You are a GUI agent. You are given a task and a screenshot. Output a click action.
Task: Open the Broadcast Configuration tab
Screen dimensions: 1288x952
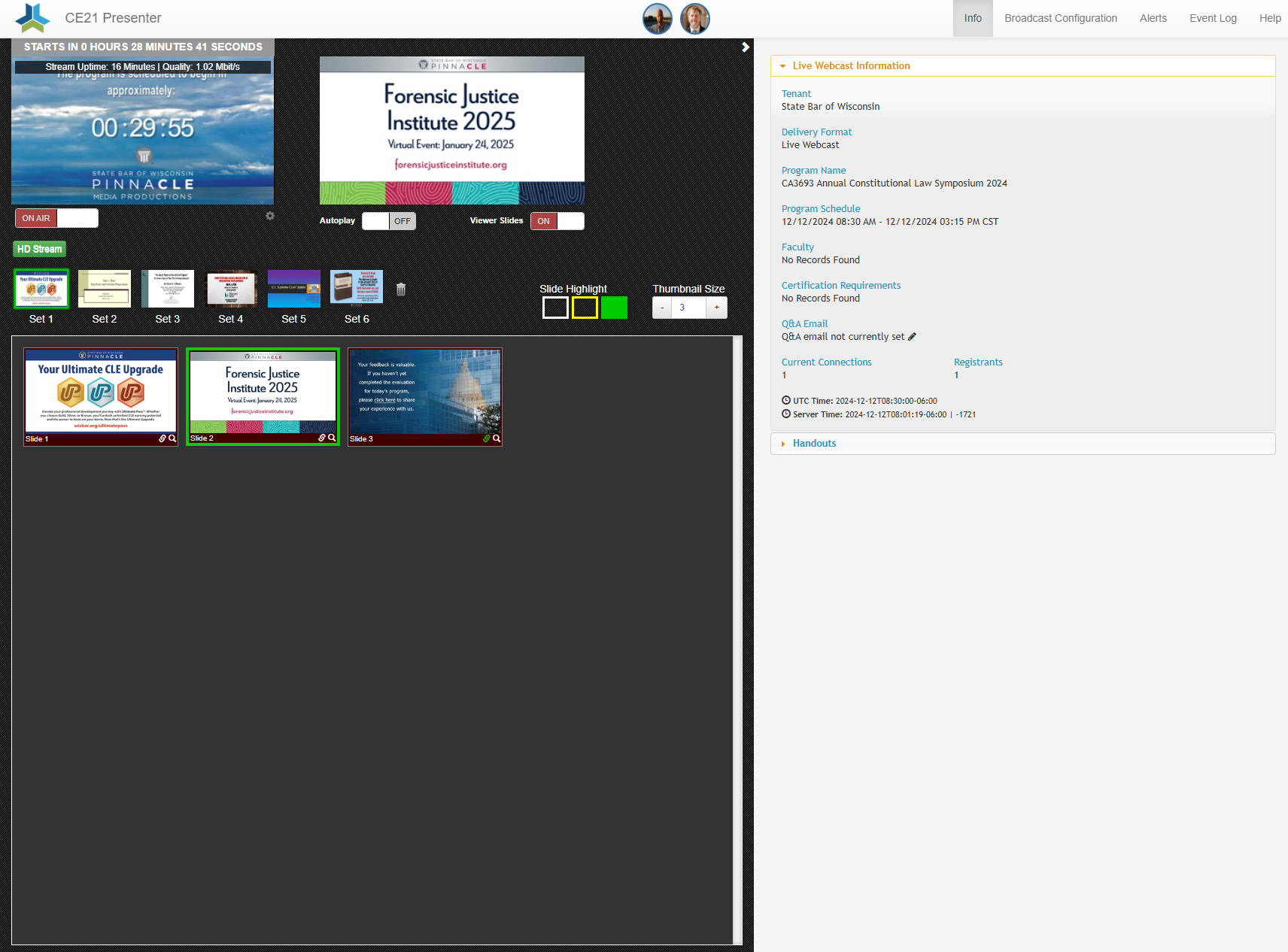tap(1061, 18)
